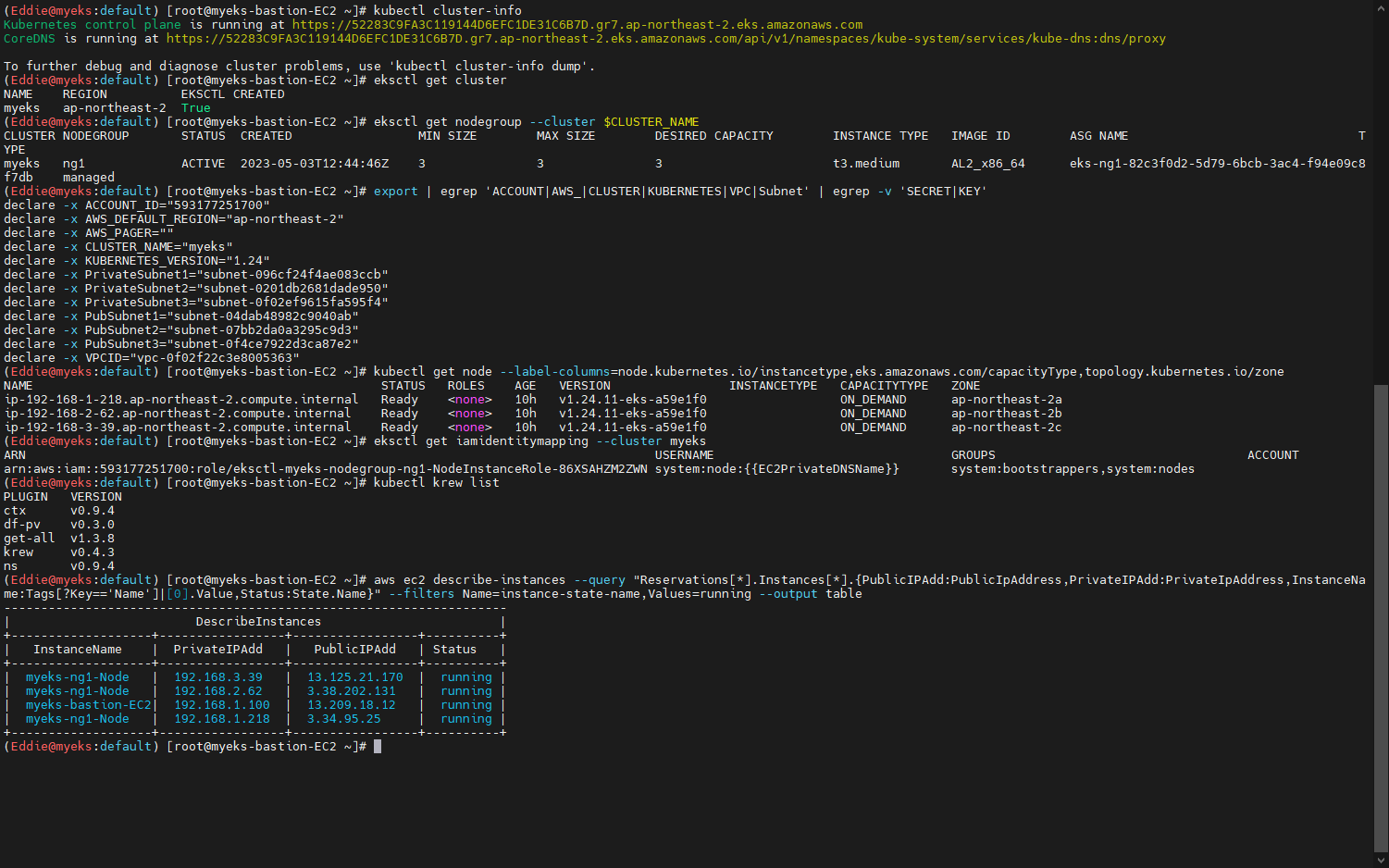This screenshot has width=1389, height=868.
Task: Click private IP 192.168.3.39
Action: tap(218, 677)
